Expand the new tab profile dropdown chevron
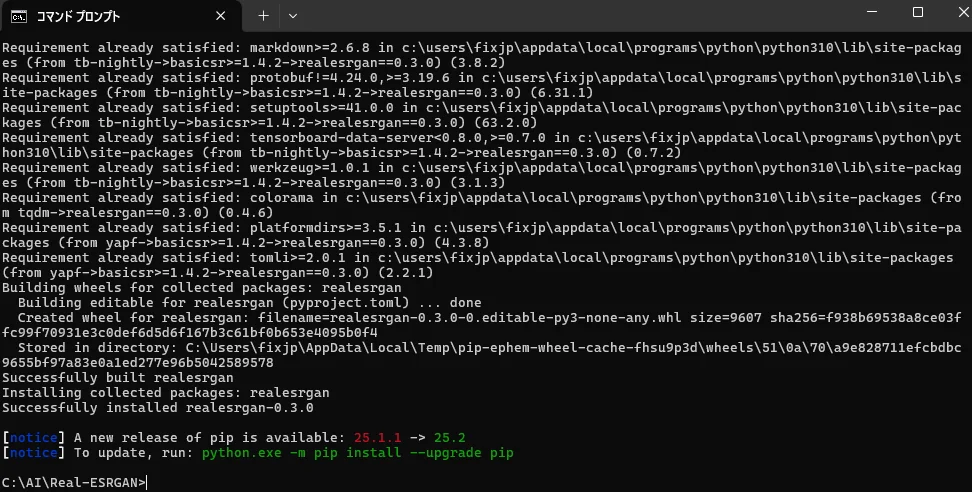 tap(292, 16)
